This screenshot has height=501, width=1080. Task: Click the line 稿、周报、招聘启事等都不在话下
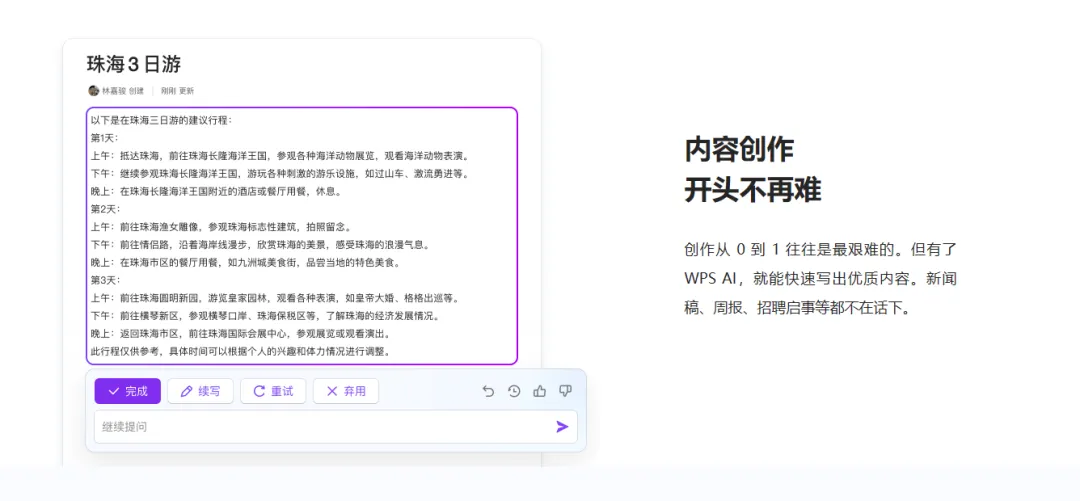click(798, 308)
